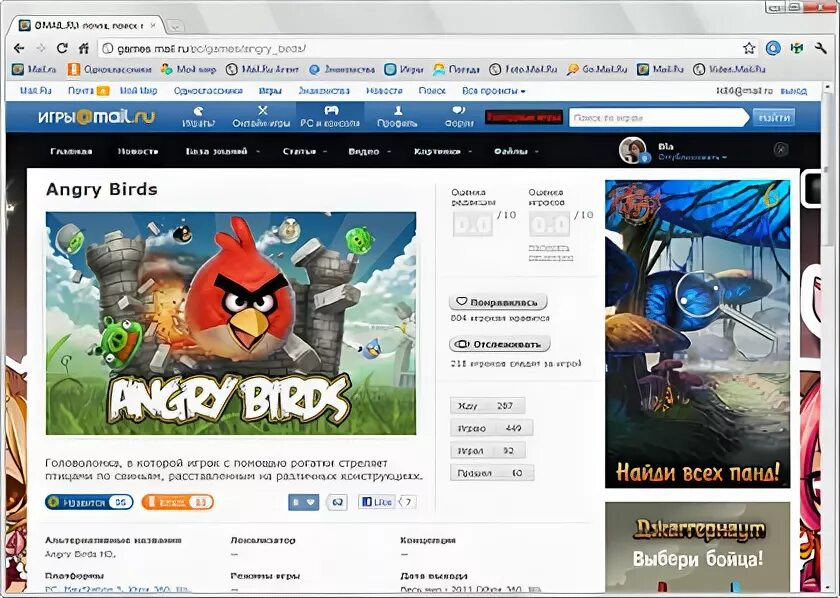This screenshot has width=840, height=598.
Task: Open the Найди всех панд ad banner
Action: pyautogui.click(x=697, y=334)
